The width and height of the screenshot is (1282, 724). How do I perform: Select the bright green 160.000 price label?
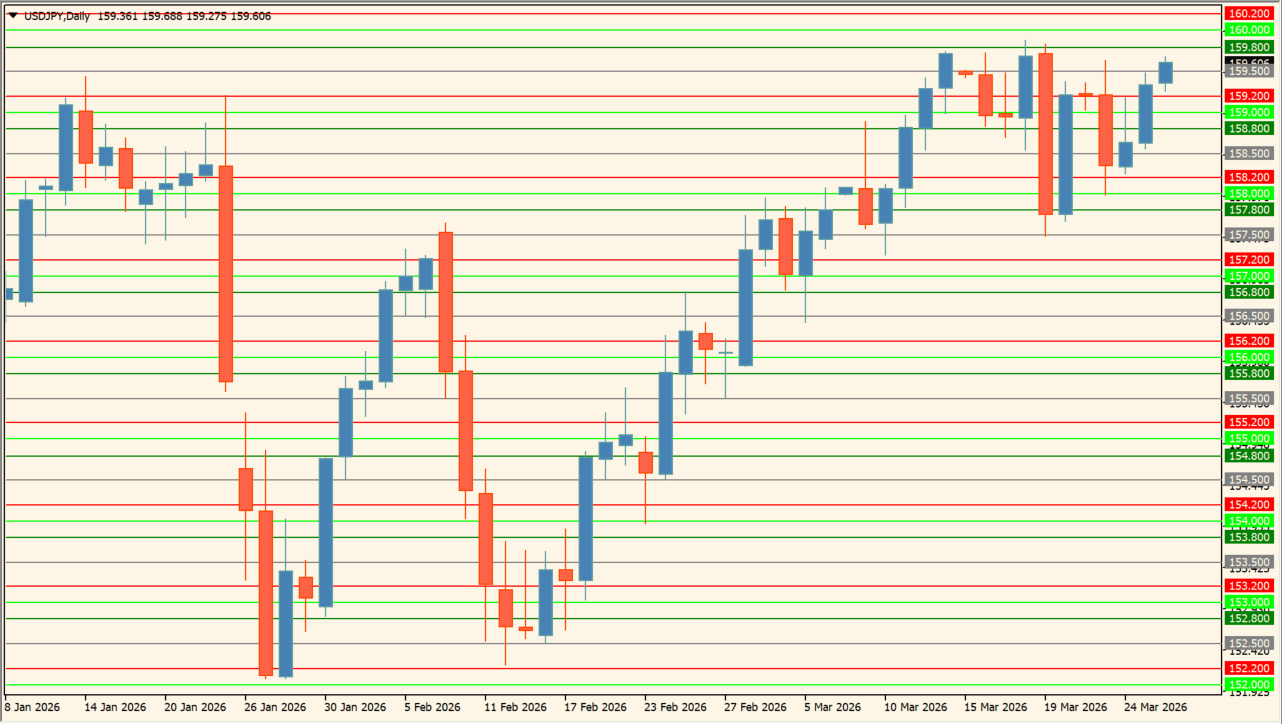coord(1249,30)
